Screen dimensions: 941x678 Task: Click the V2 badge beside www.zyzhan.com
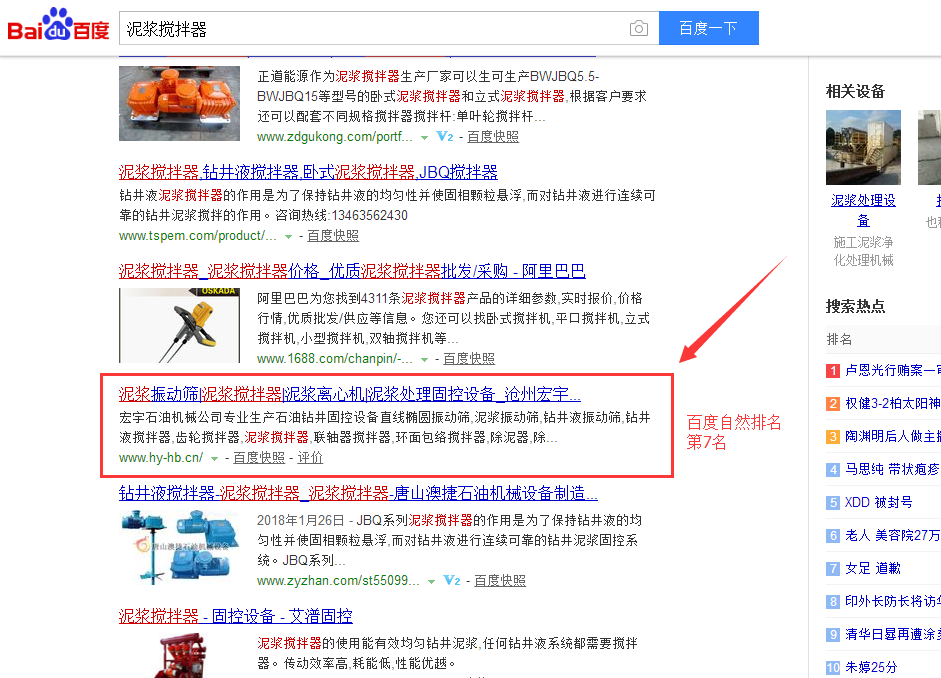click(452, 581)
